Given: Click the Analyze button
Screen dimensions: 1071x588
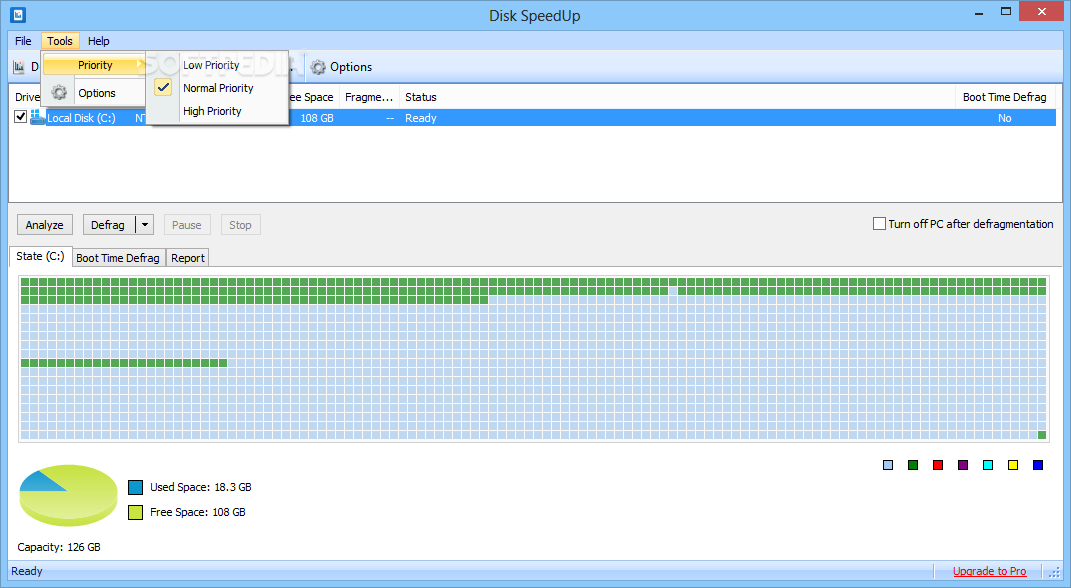Looking at the screenshot, I should (44, 225).
